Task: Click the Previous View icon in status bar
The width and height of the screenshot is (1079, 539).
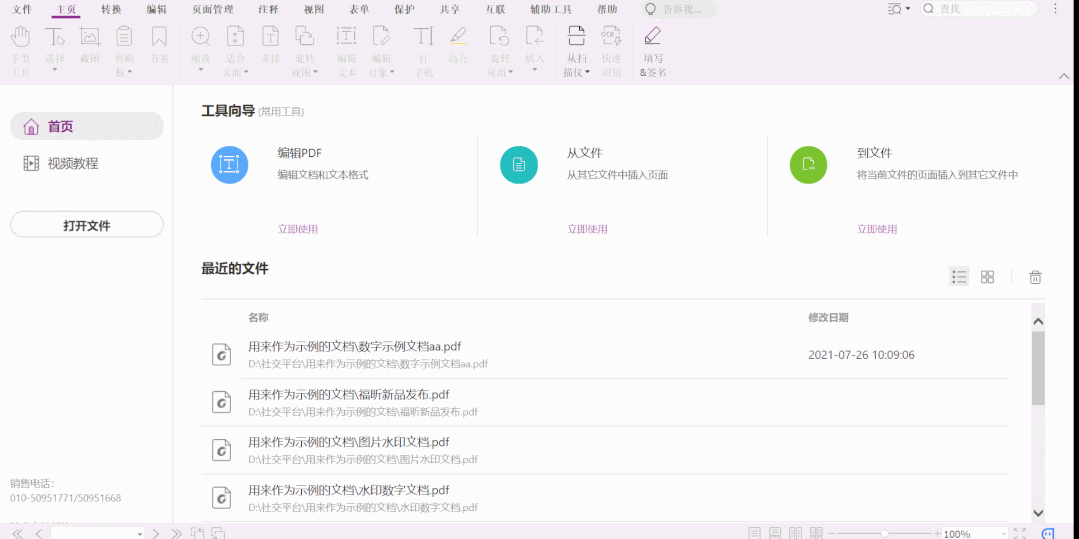Action: (197, 533)
